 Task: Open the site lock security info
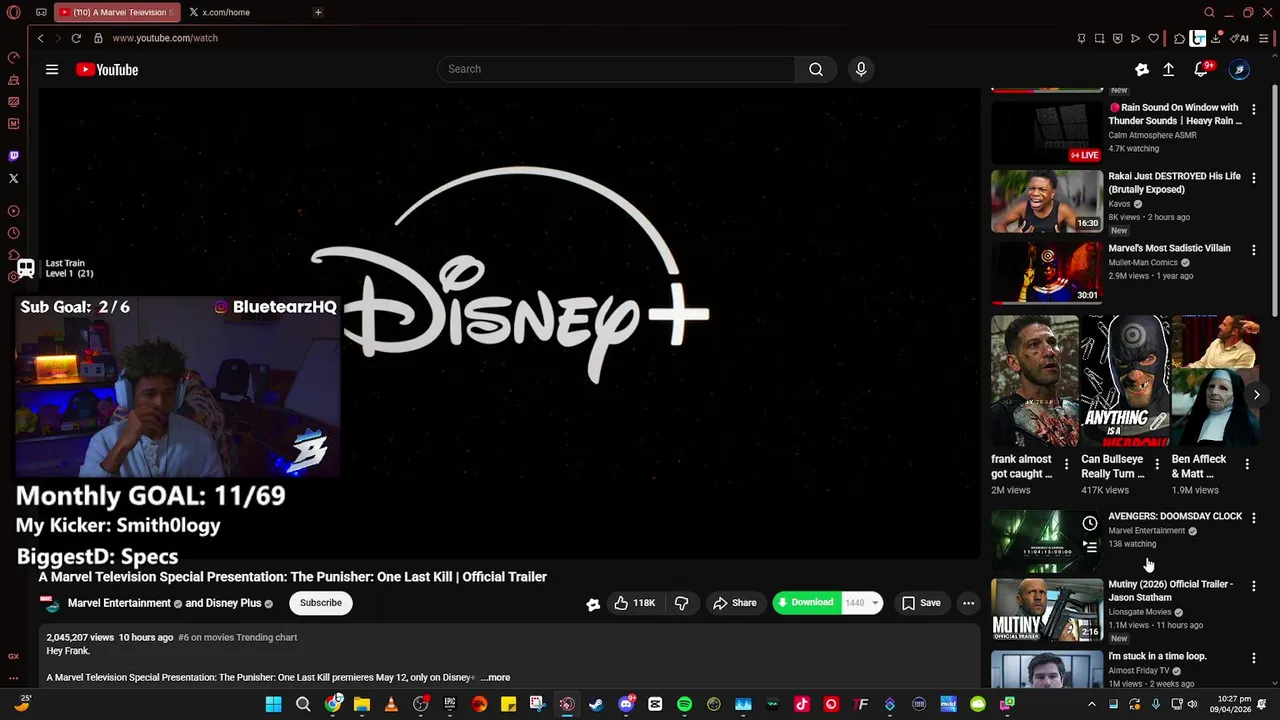point(98,38)
